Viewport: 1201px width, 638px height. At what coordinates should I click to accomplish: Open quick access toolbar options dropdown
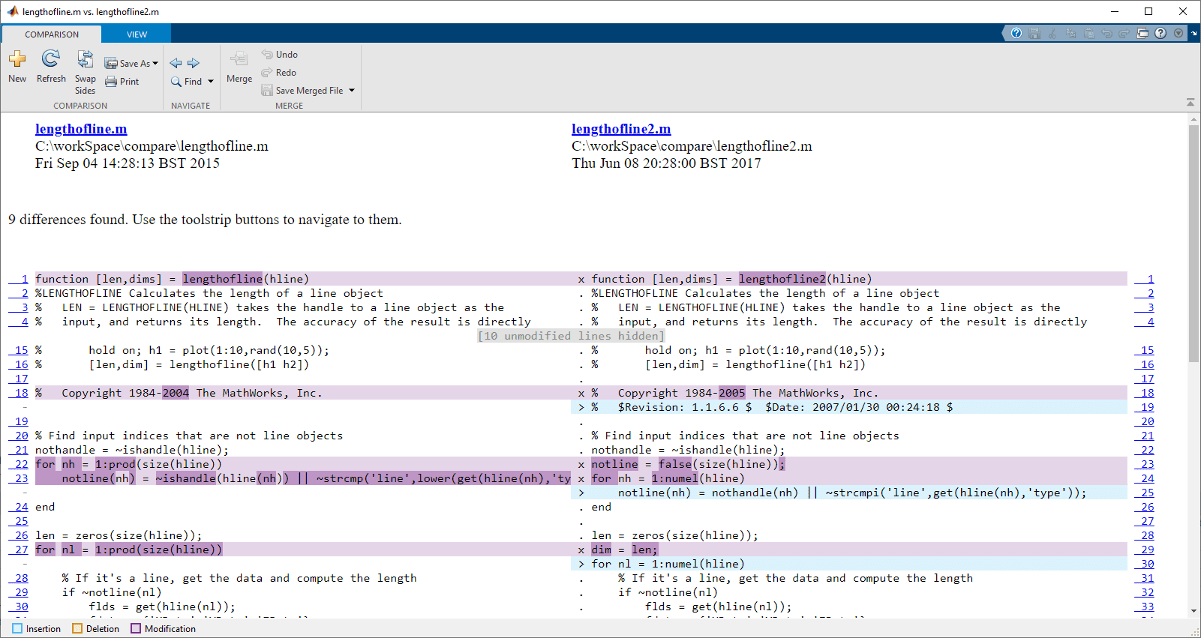1177,33
